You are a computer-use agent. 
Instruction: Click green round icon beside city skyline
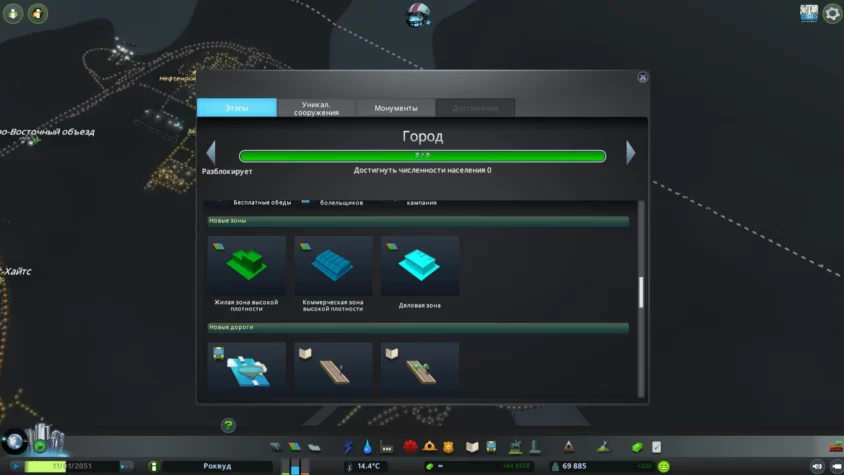tap(40, 446)
